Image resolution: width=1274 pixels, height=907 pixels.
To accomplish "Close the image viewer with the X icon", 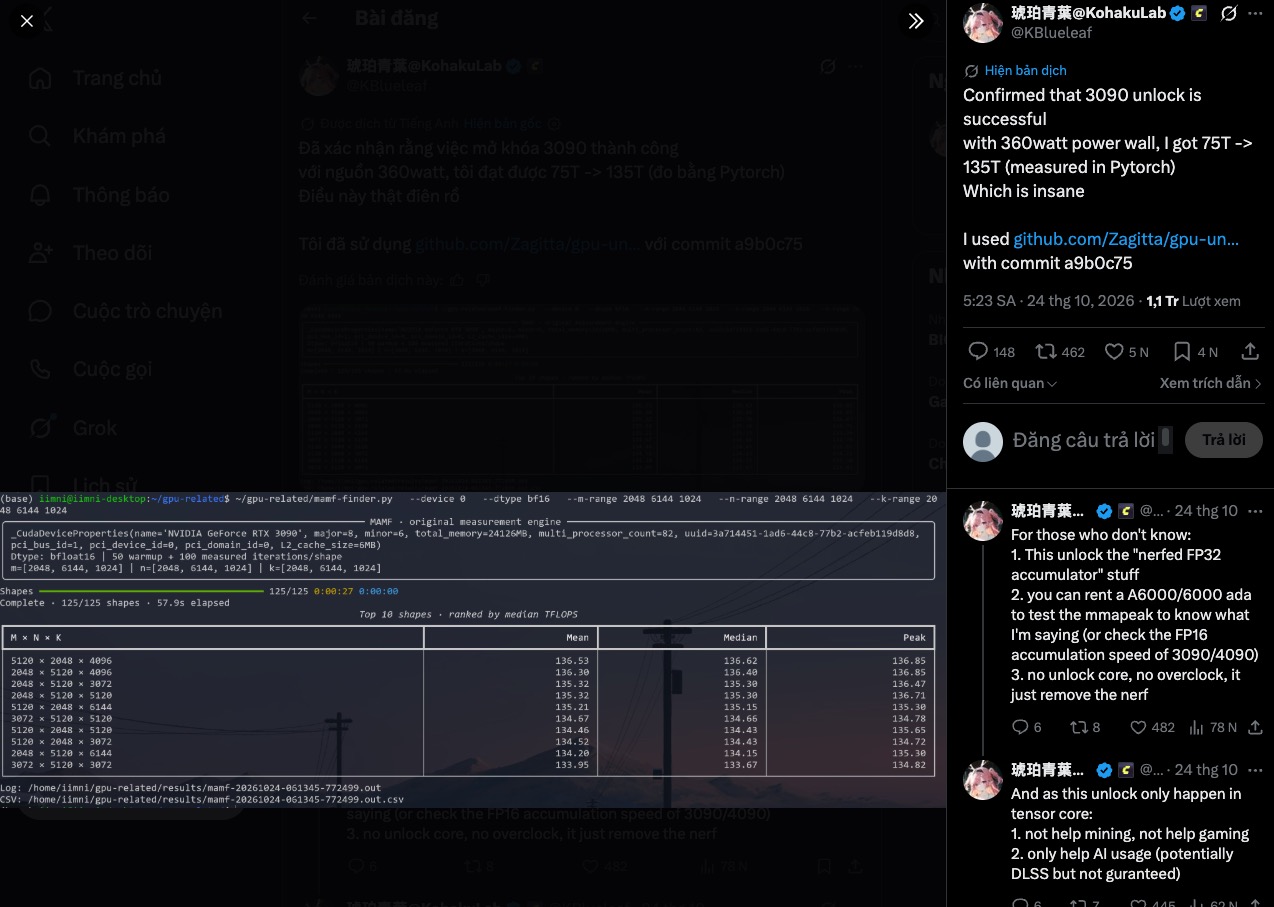I will (27, 21).
